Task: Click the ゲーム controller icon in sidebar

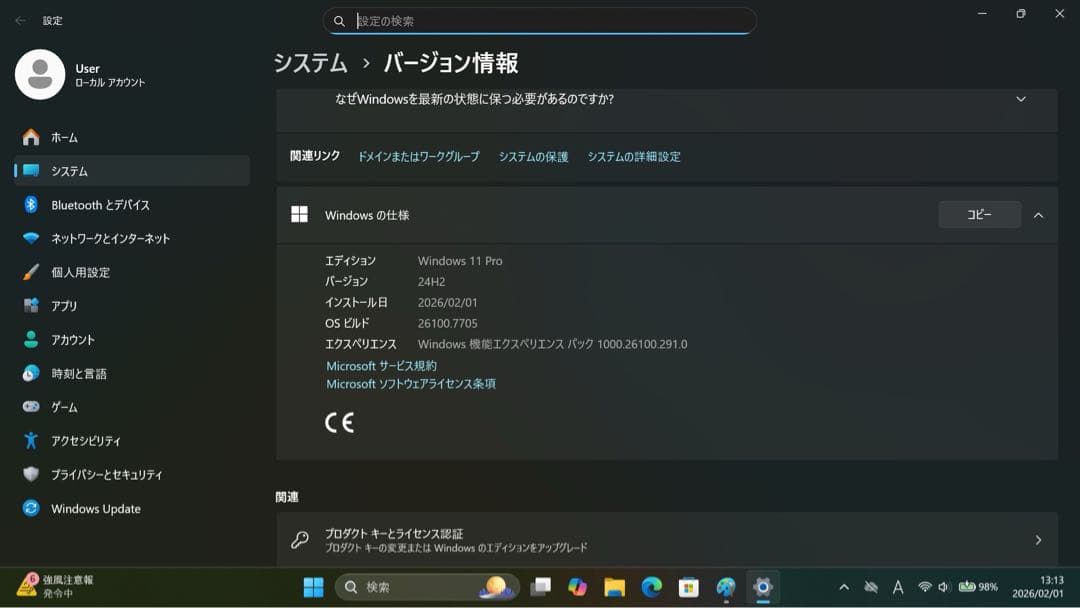Action: tap(29, 406)
